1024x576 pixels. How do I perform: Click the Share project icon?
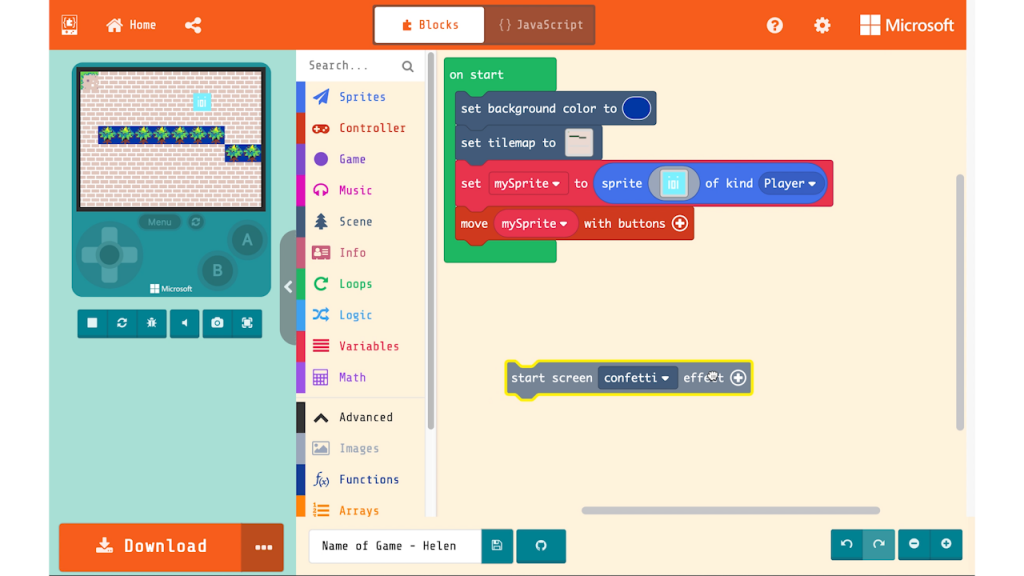[193, 25]
